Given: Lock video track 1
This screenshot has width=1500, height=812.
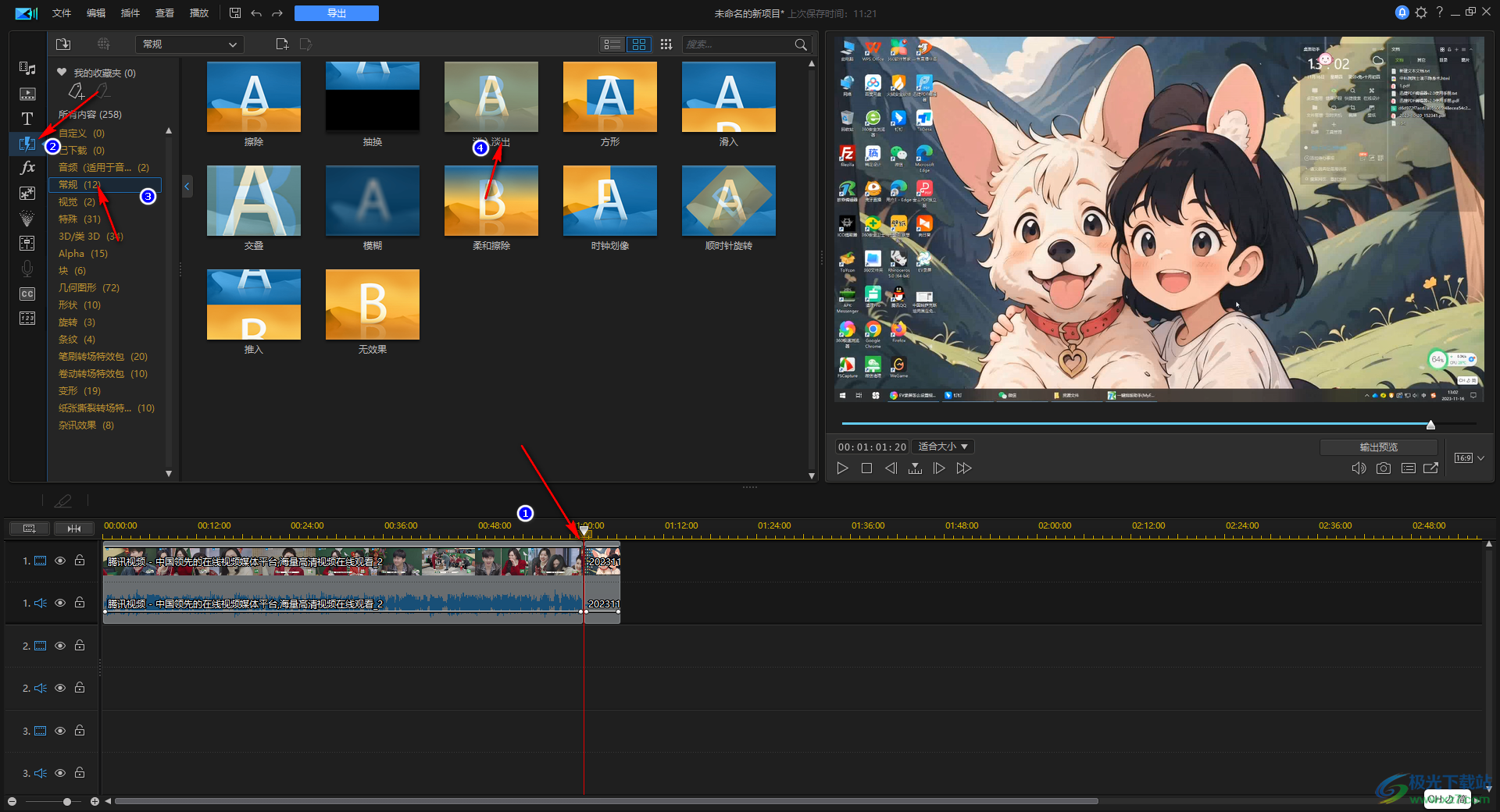Looking at the screenshot, I should click(80, 560).
